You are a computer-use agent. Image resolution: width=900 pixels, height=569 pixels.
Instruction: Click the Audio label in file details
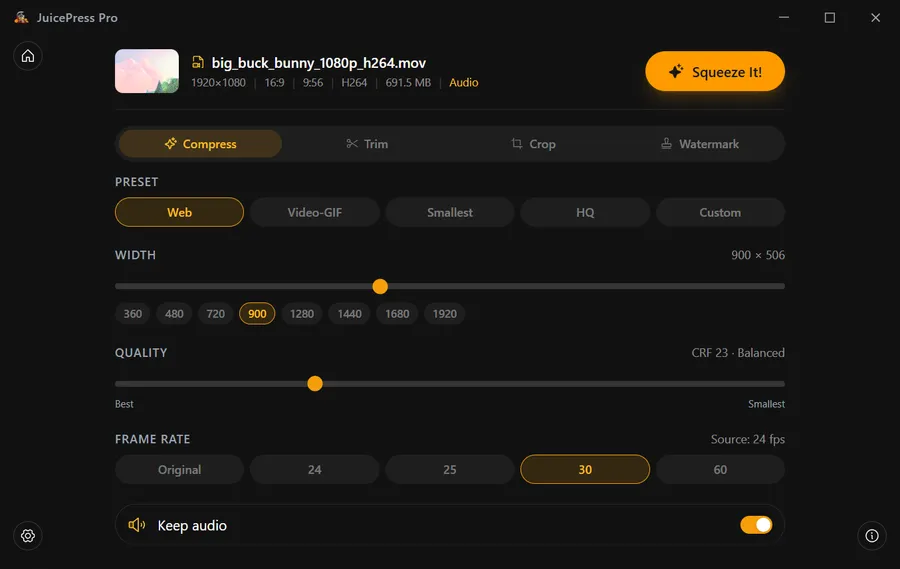[464, 83]
